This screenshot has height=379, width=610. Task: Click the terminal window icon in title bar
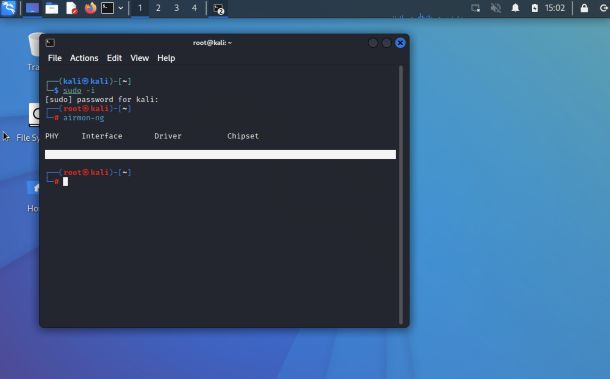coord(50,43)
